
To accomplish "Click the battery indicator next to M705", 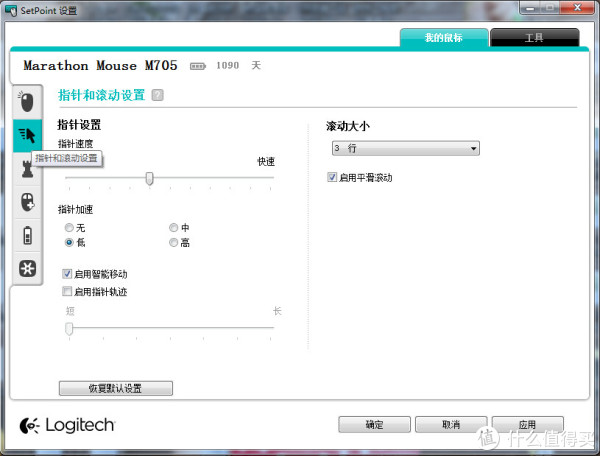I will coord(198,67).
